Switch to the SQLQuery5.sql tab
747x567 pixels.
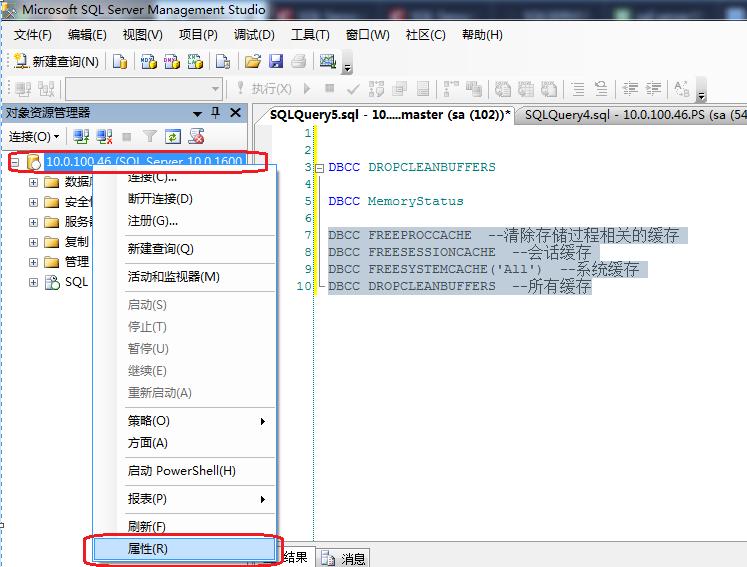coord(390,115)
